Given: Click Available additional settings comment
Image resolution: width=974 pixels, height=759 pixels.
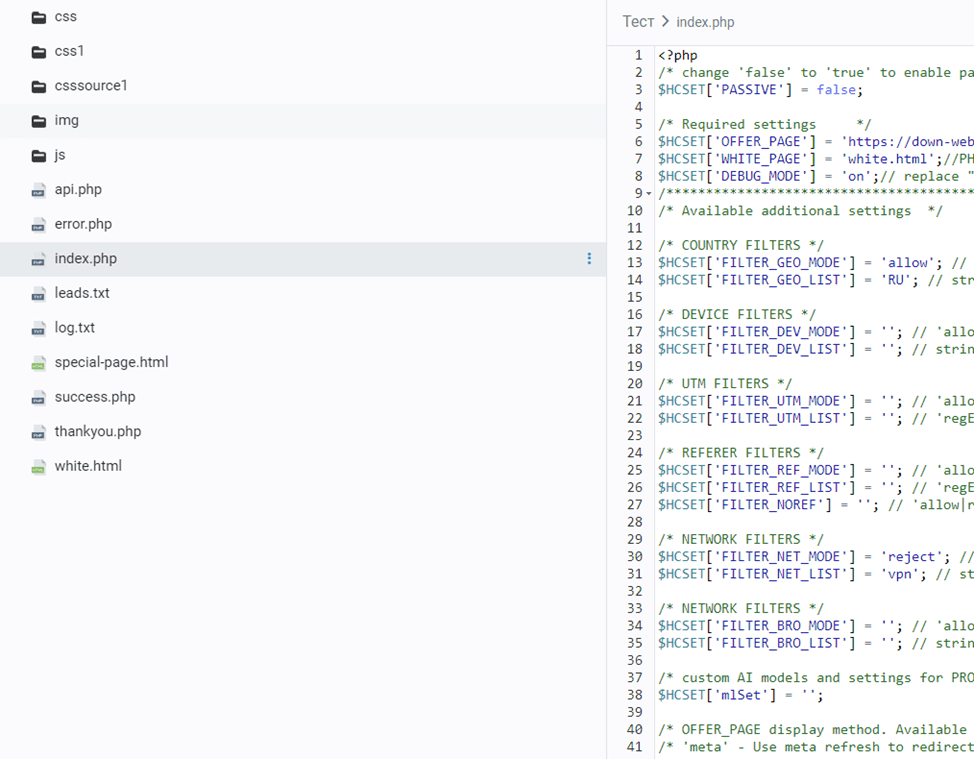Looking at the screenshot, I should (x=800, y=211).
